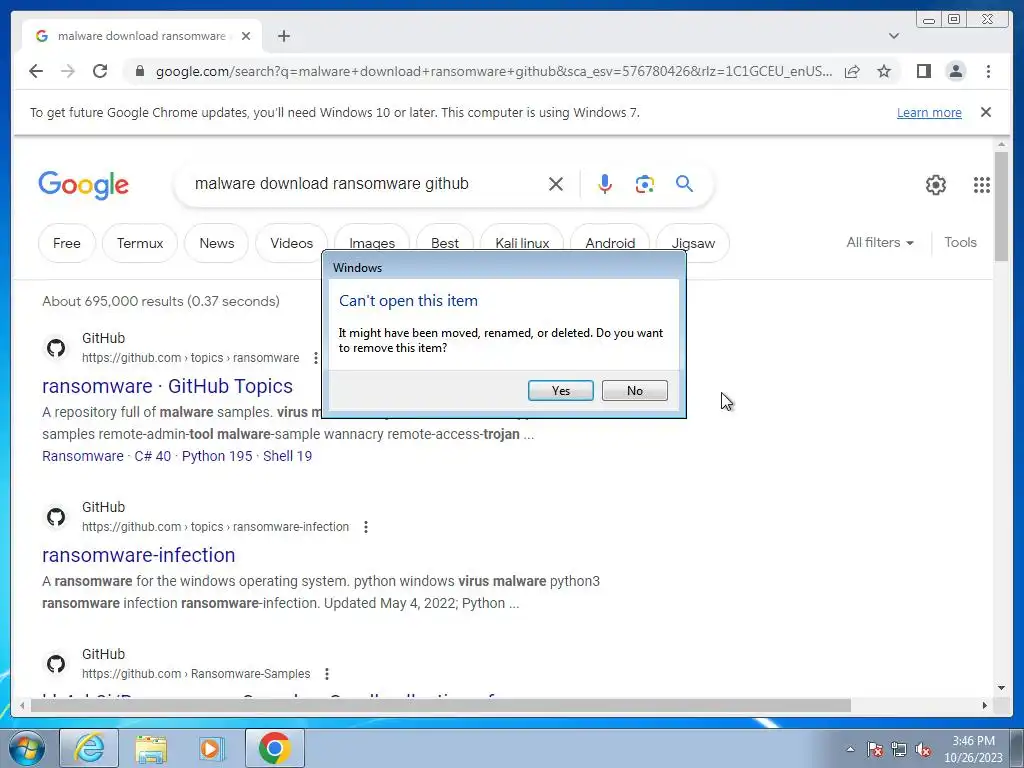Open Windows Media Player from taskbar

click(x=211, y=748)
